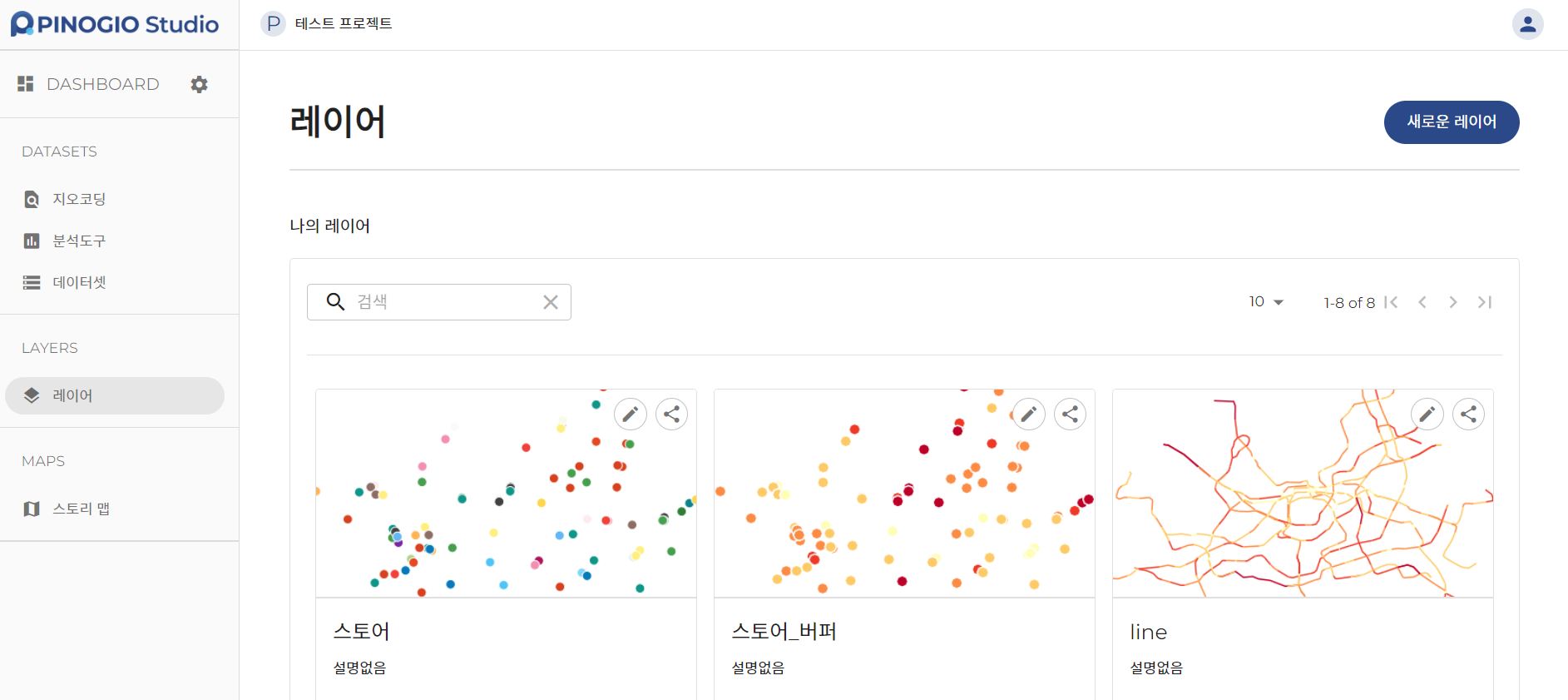
Task: Open 지오코딩 in the sidebar
Action: click(x=79, y=199)
